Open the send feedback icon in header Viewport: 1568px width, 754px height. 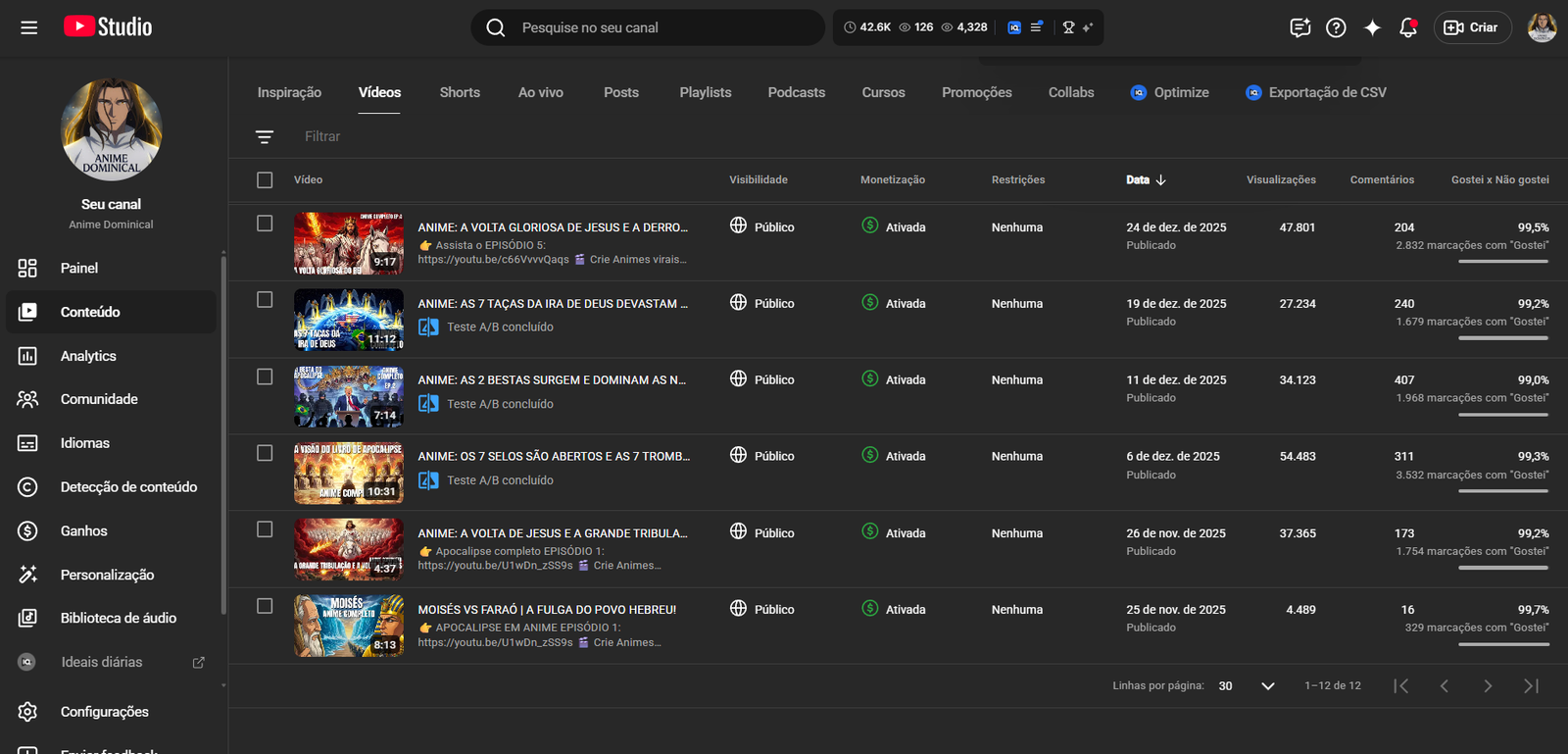(x=1299, y=27)
